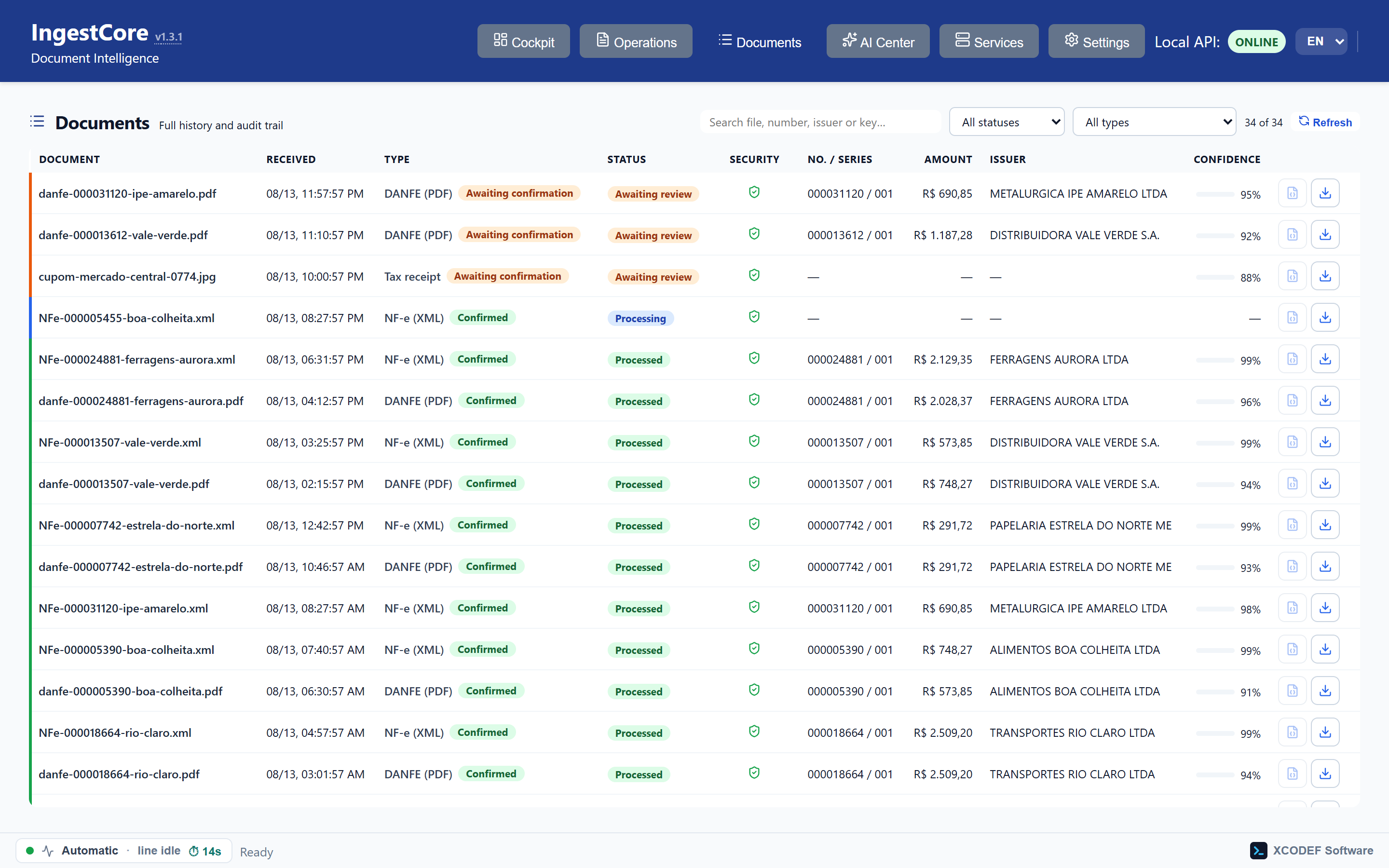This screenshot has width=1389, height=868.
Task: Click the ONLINE API status badge
Action: [x=1256, y=42]
